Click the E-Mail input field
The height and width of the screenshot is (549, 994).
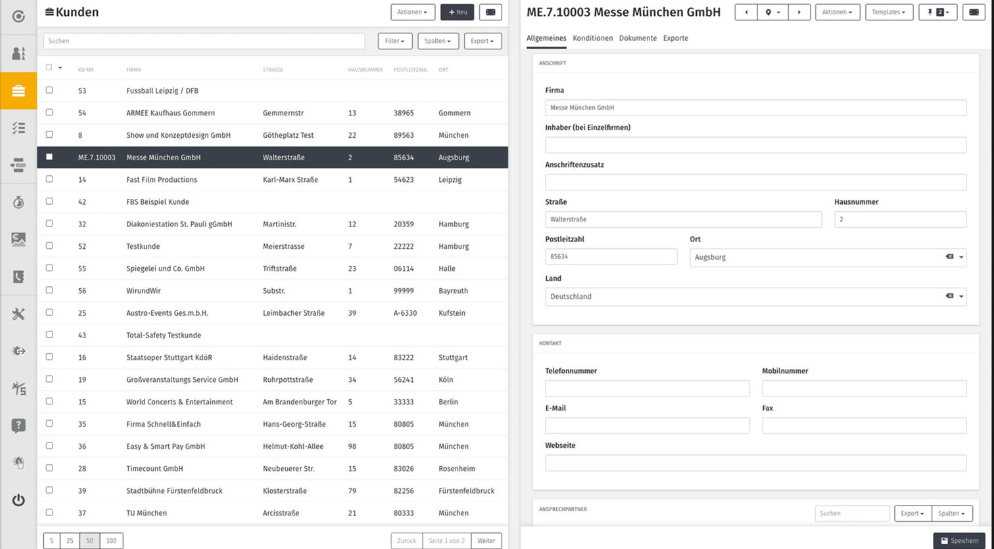click(x=647, y=425)
